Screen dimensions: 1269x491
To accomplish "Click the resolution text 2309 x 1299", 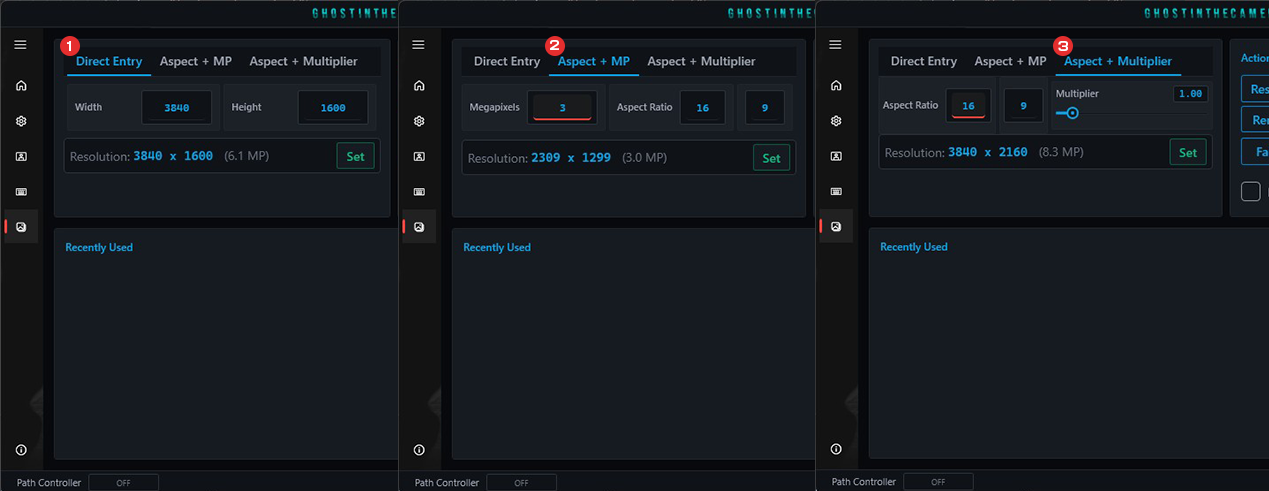I will pos(571,158).
